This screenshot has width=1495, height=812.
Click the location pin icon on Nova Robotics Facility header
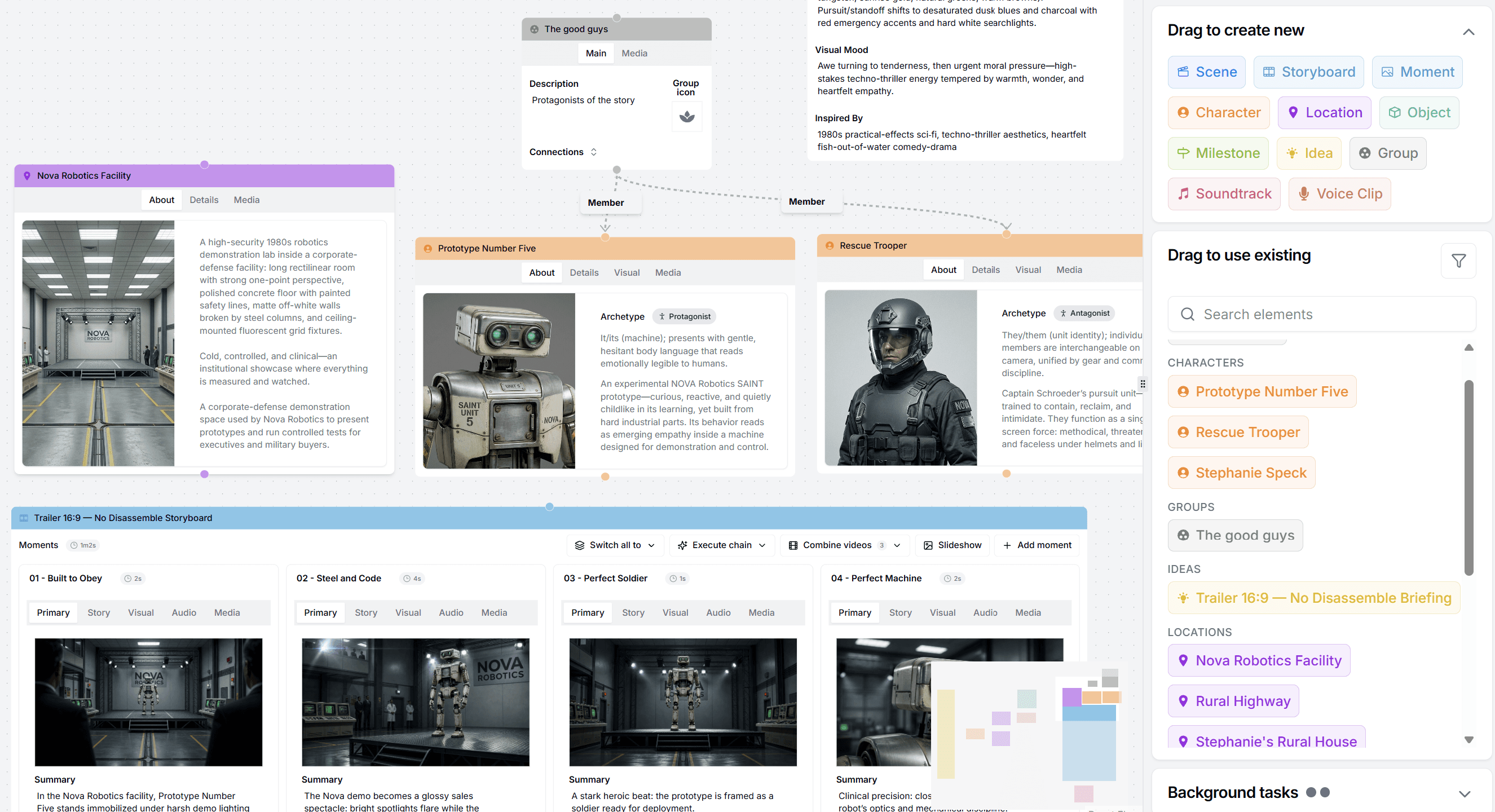[27, 176]
